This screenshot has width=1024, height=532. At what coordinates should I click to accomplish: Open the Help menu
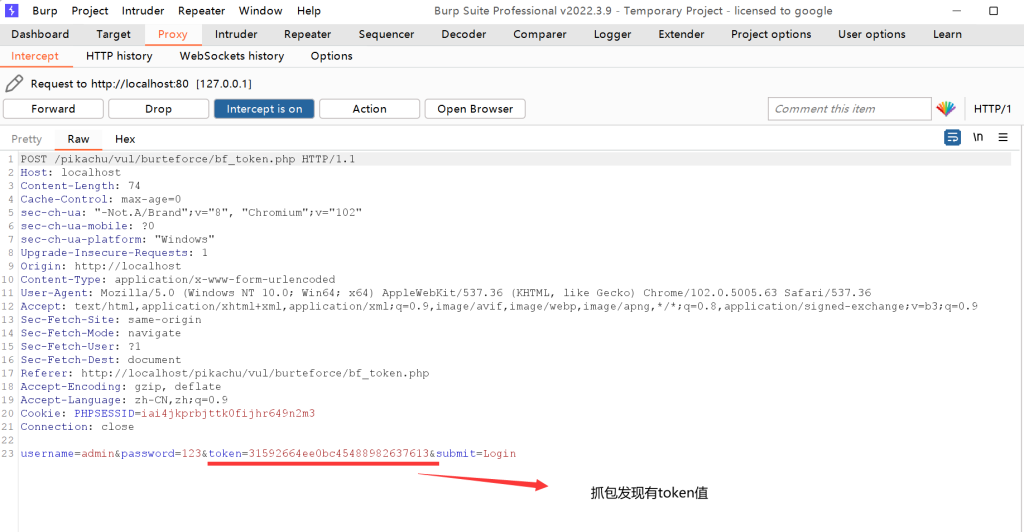pyautogui.click(x=309, y=11)
